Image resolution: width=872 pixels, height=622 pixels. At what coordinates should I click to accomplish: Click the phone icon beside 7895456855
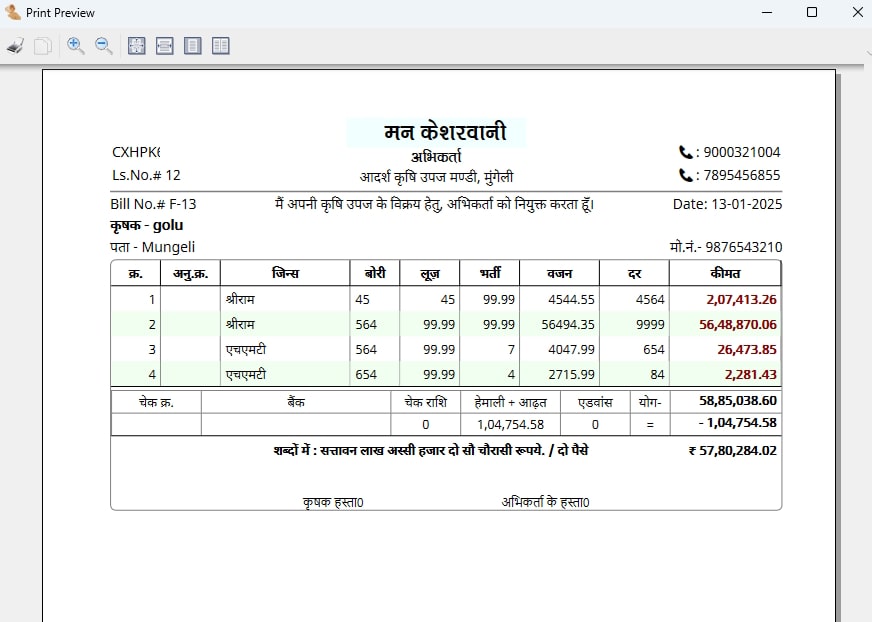pos(685,175)
